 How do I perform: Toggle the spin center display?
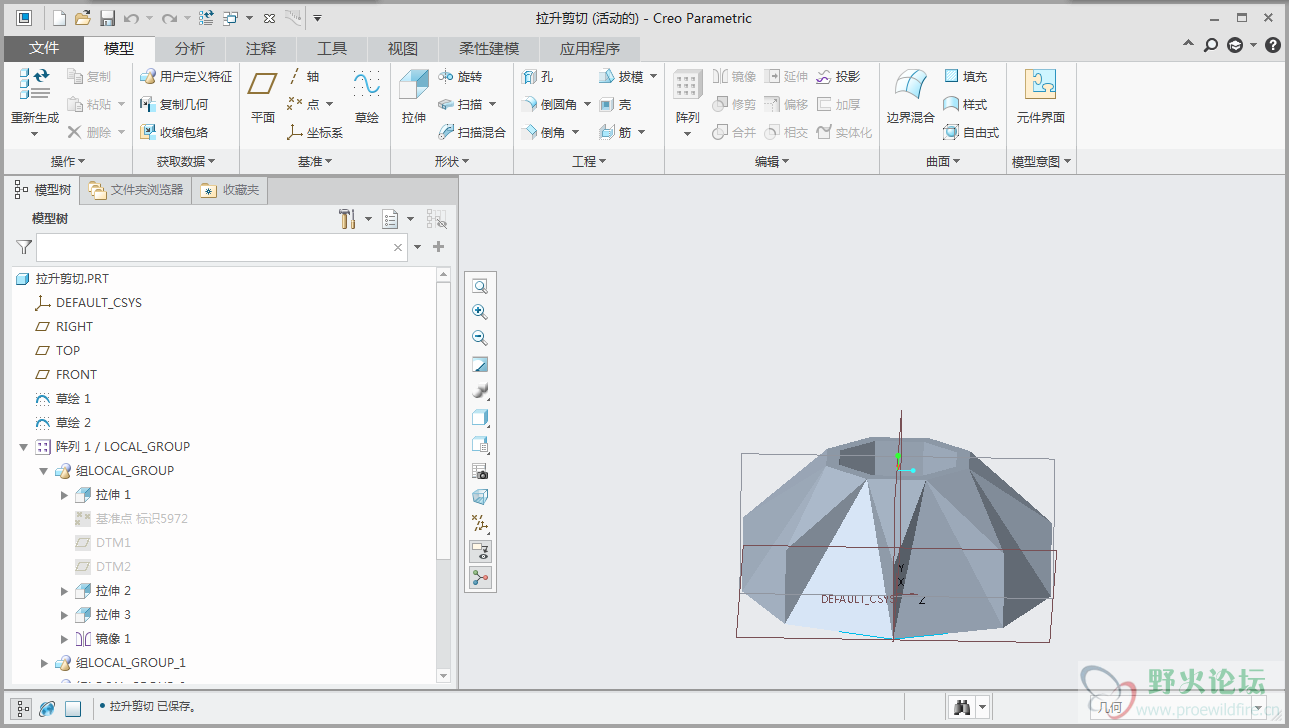click(x=480, y=578)
